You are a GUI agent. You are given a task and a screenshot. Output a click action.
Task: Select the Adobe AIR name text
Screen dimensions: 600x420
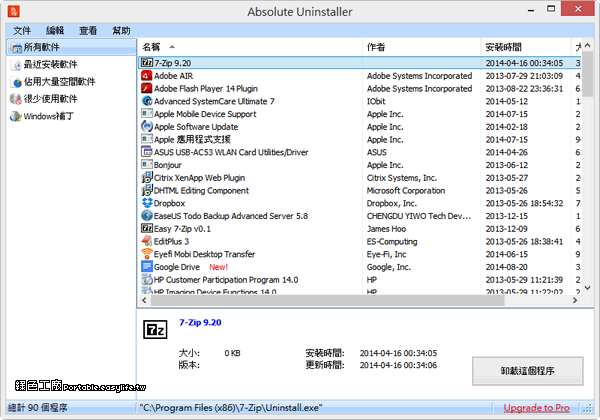173,76
